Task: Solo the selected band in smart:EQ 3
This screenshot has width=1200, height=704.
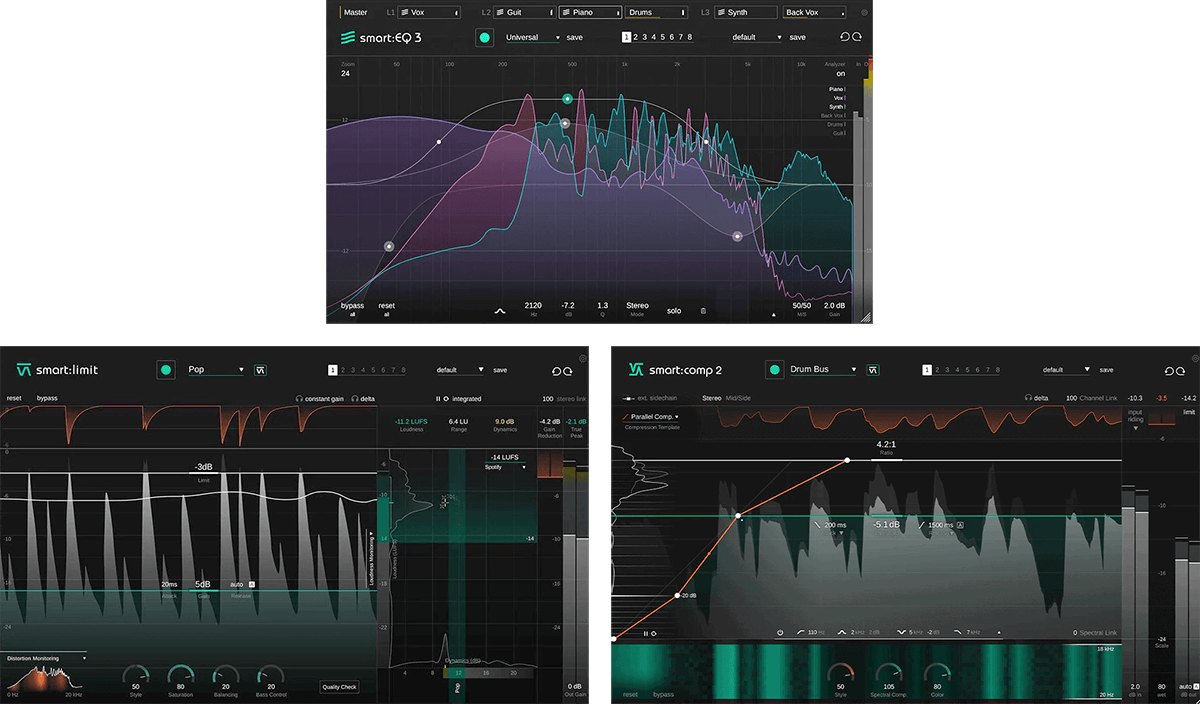Action: [x=675, y=311]
